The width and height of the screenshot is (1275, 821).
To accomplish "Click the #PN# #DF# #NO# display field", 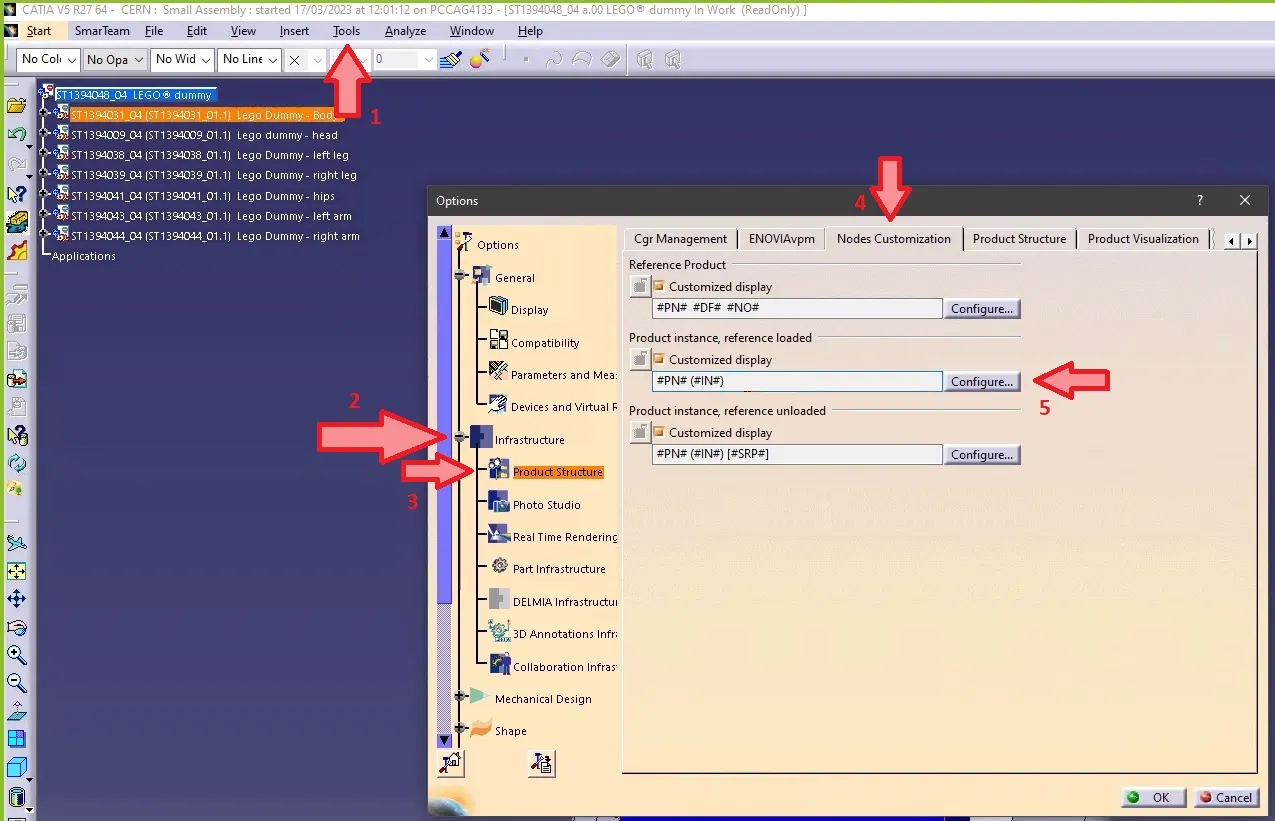I will (797, 309).
